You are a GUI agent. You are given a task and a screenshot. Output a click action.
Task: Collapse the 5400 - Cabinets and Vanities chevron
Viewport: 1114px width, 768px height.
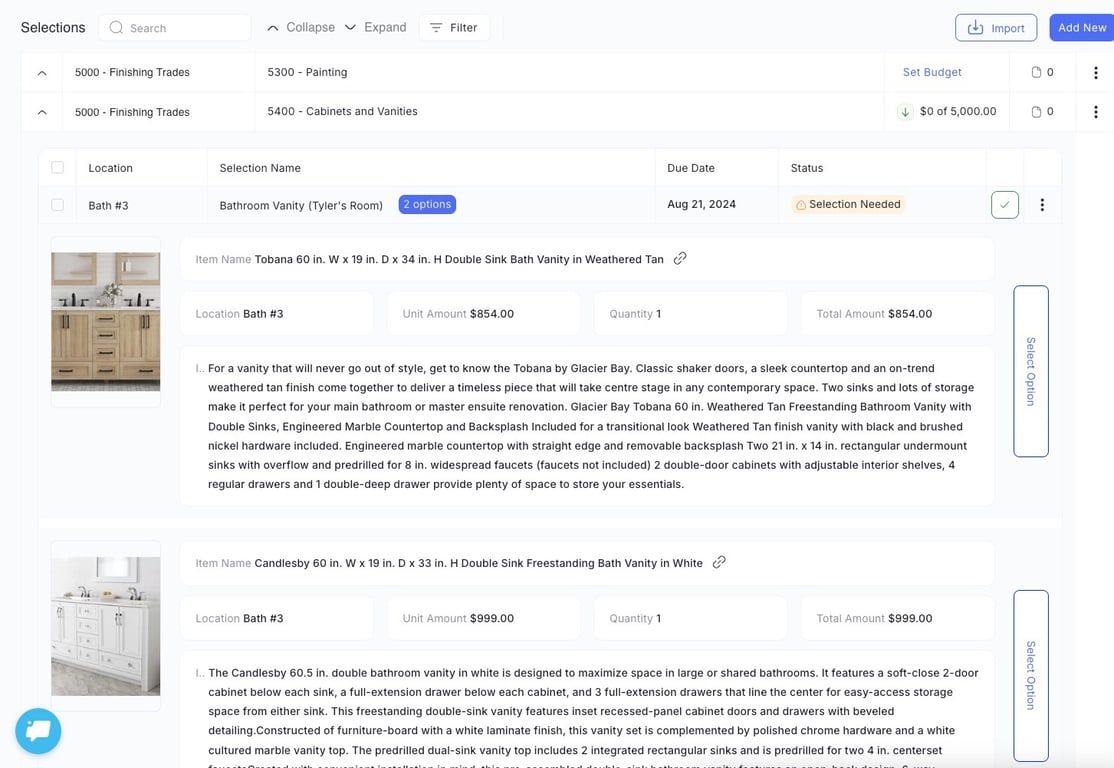point(42,112)
